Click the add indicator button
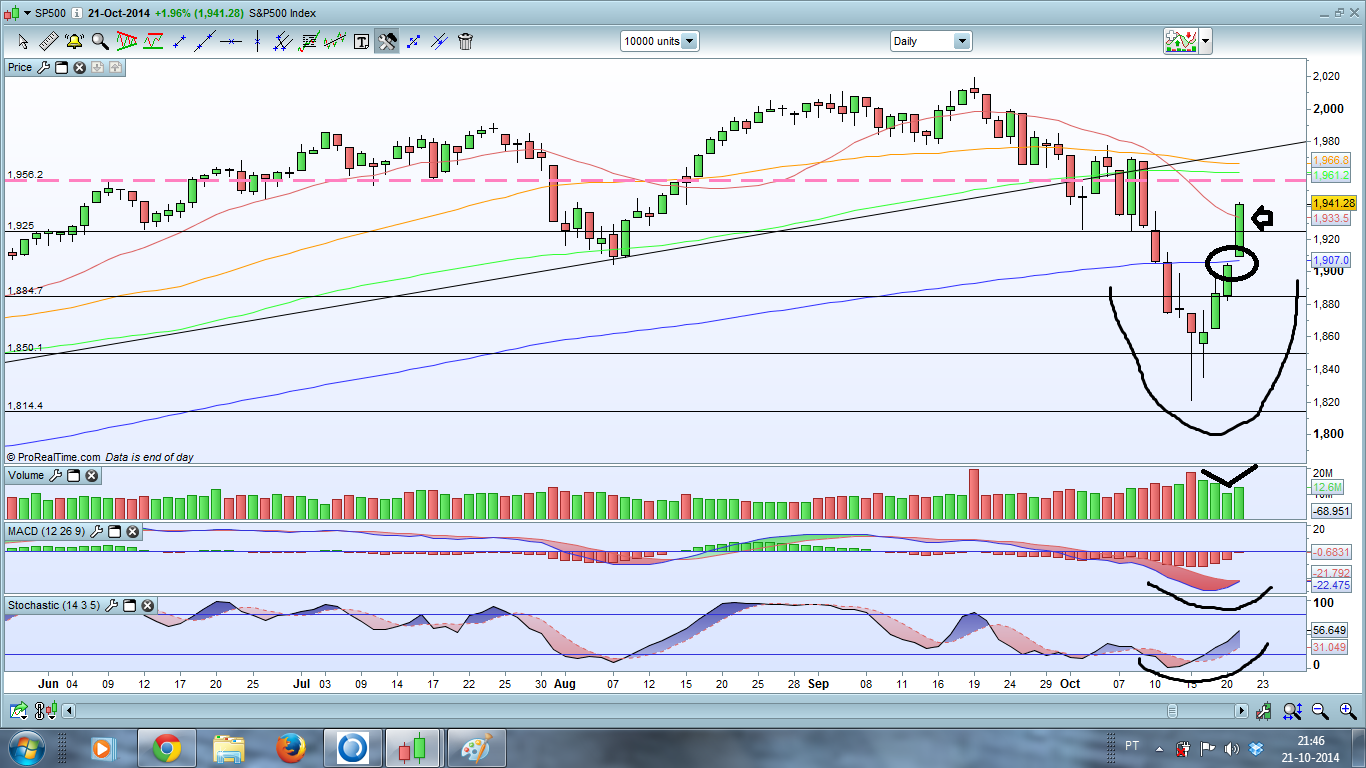The width and height of the screenshot is (1366, 768). tap(1180, 41)
